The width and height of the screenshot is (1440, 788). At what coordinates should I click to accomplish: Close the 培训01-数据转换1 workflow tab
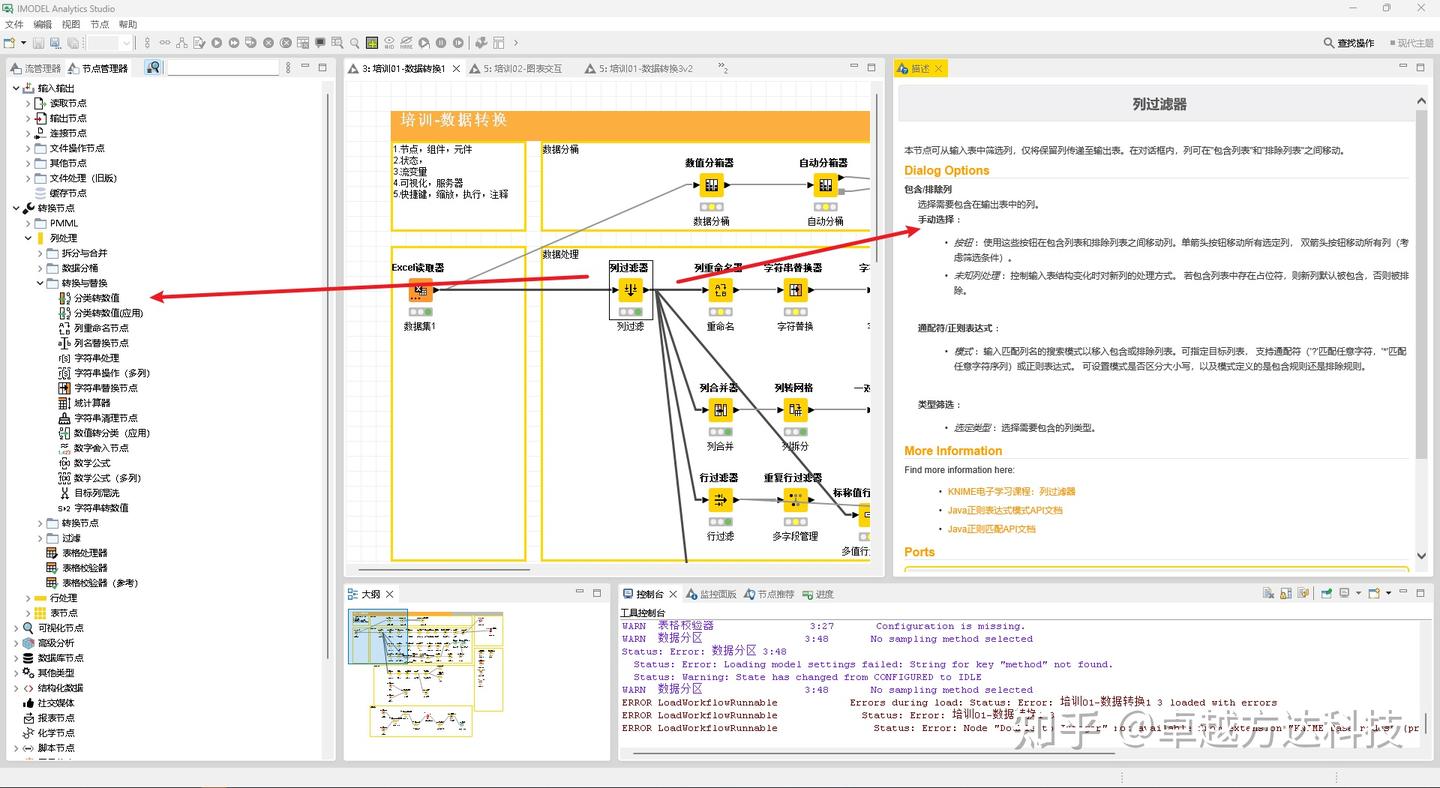[456, 68]
